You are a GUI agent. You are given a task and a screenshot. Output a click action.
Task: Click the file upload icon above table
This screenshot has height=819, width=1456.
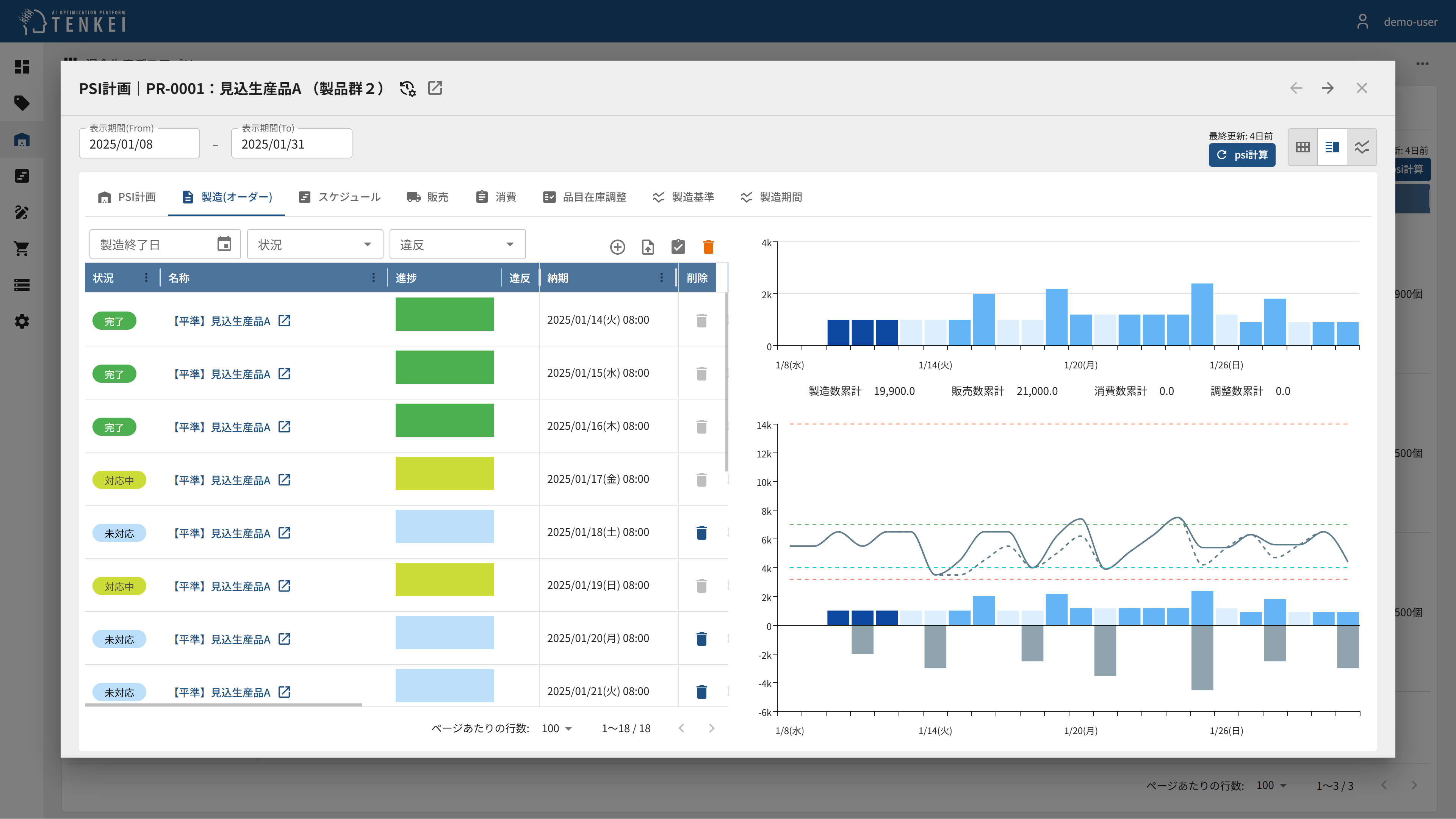point(648,247)
